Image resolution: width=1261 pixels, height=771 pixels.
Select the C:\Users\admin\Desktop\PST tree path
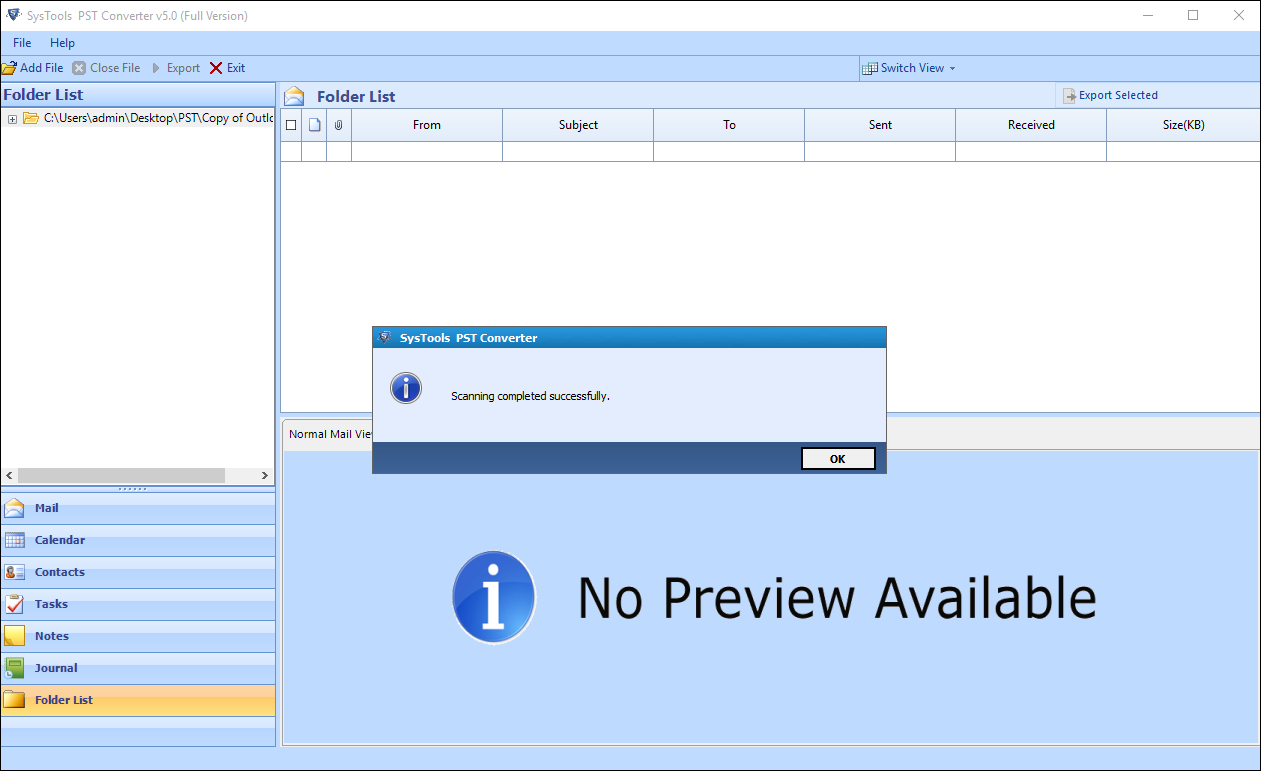coord(158,118)
